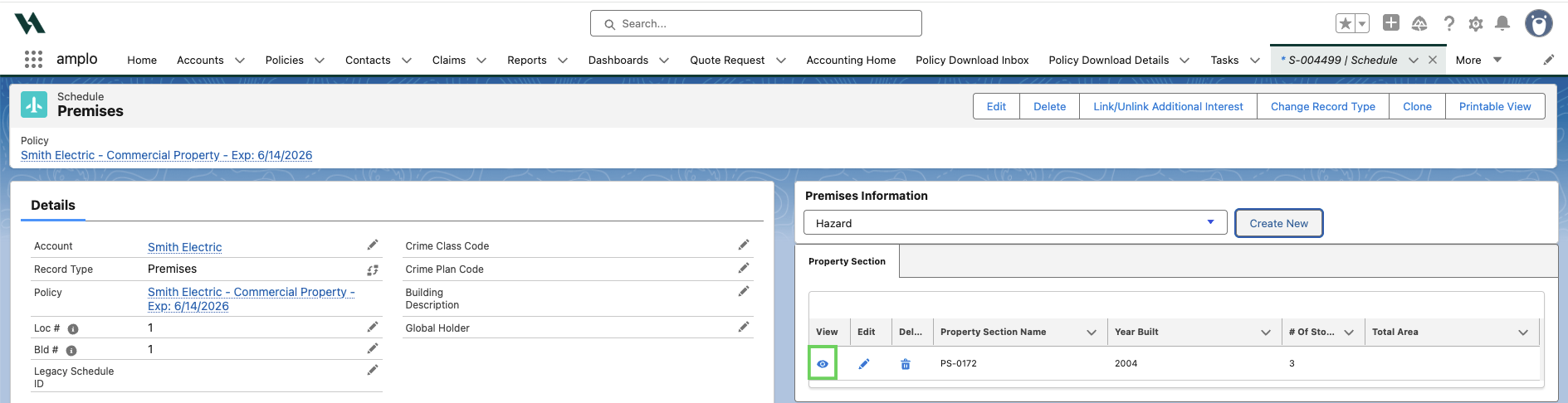Image resolution: width=1568 pixels, height=403 pixels.
Task: Edit the Loc # field pencil icon
Action: (373, 327)
